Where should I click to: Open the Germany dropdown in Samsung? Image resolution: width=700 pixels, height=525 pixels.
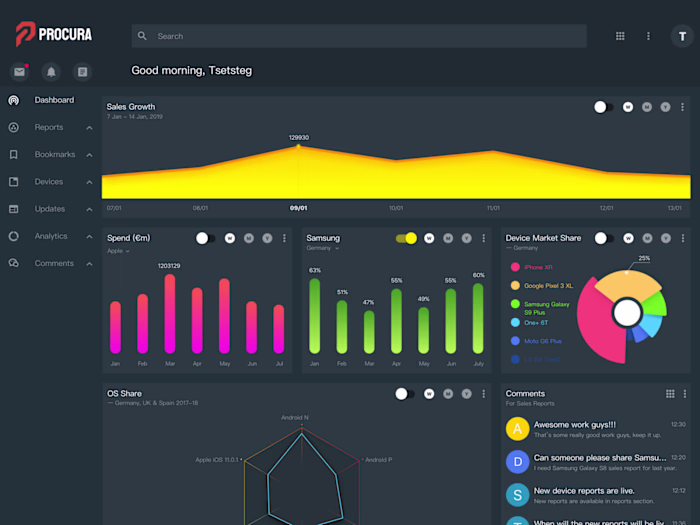(x=323, y=248)
